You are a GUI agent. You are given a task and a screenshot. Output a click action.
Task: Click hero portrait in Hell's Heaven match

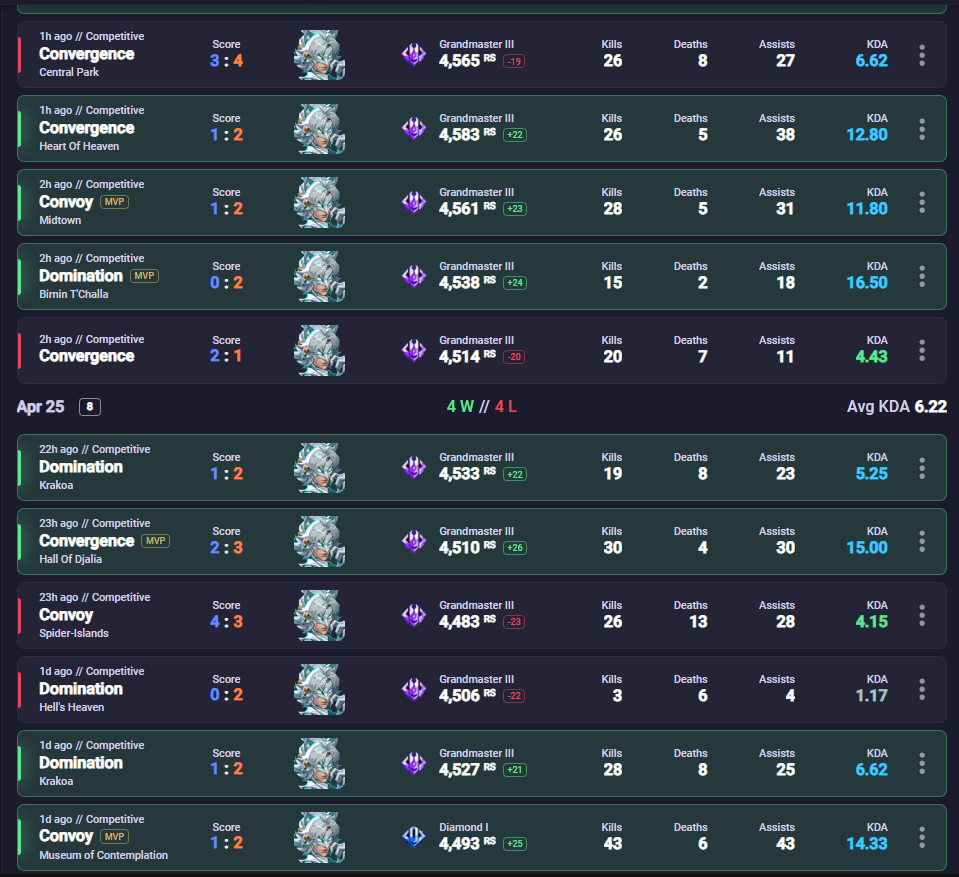click(x=319, y=690)
